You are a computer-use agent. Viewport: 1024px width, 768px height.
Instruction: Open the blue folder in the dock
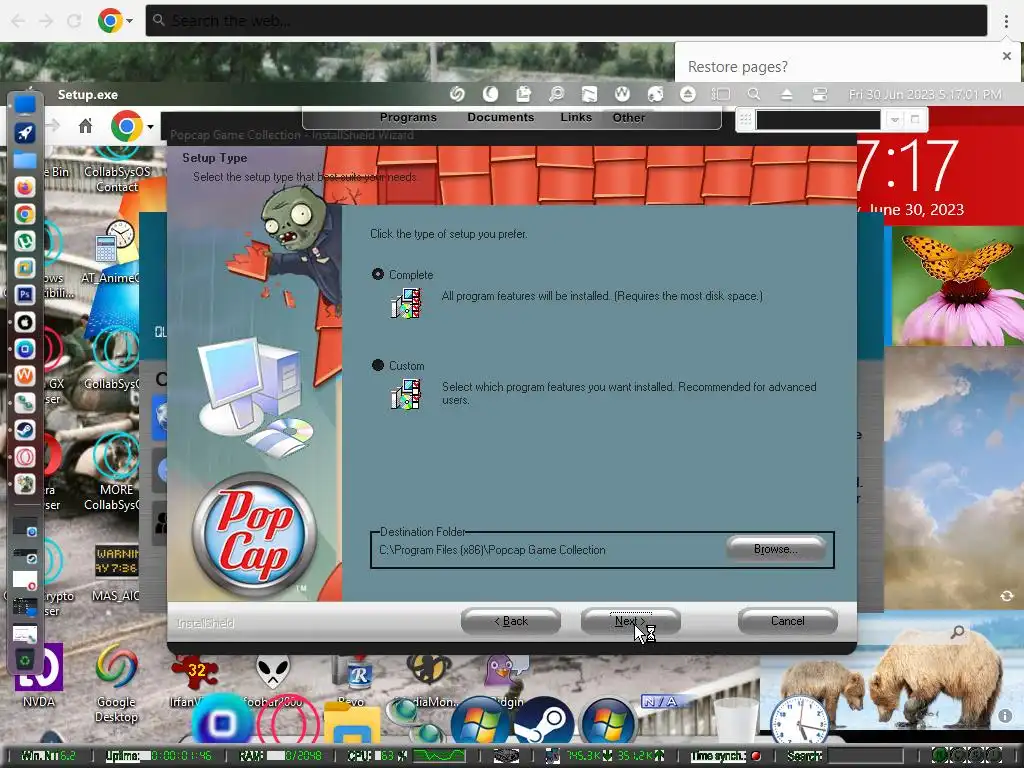(25, 160)
